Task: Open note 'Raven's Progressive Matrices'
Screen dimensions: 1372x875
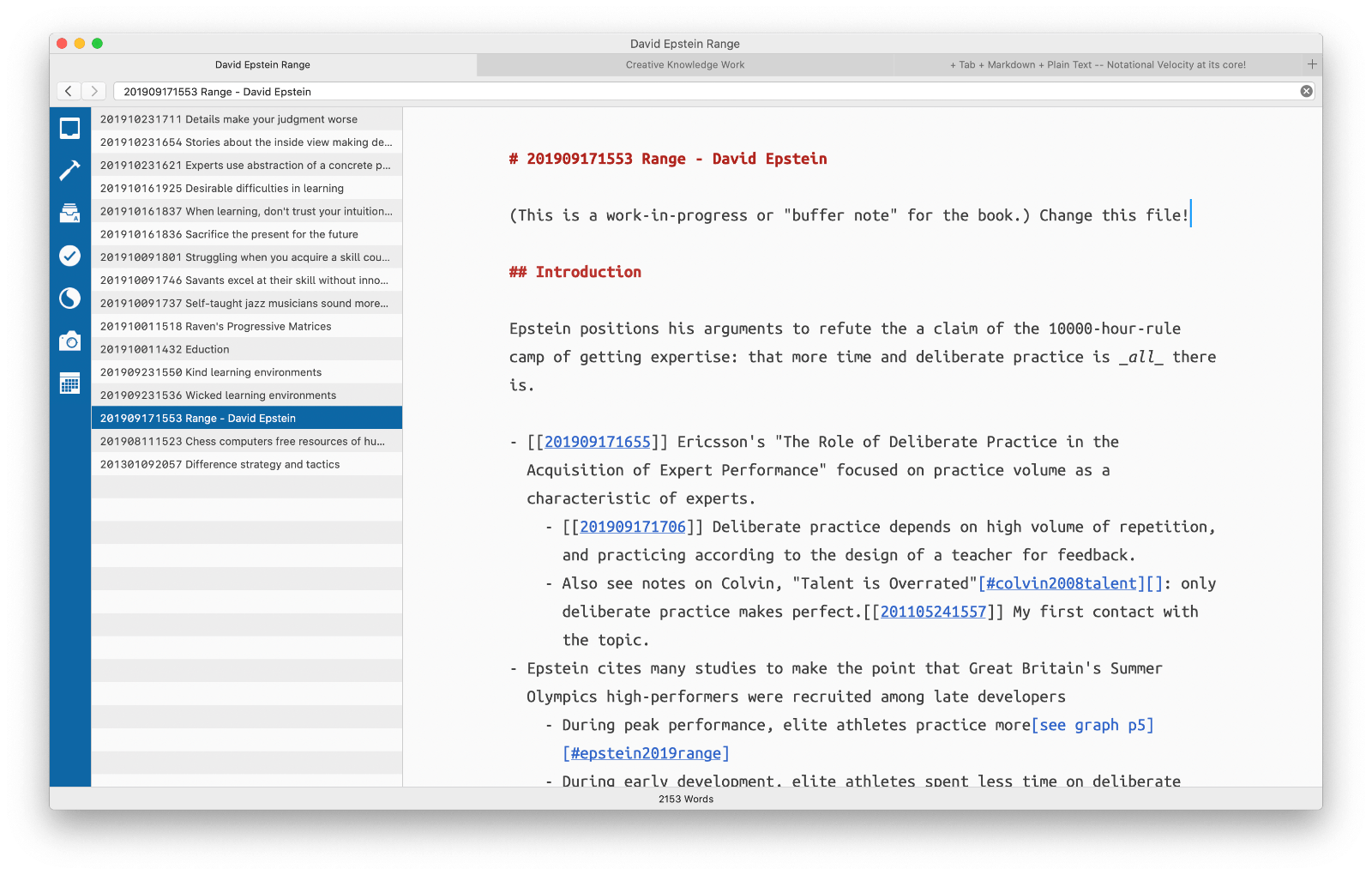Action: coord(247,327)
